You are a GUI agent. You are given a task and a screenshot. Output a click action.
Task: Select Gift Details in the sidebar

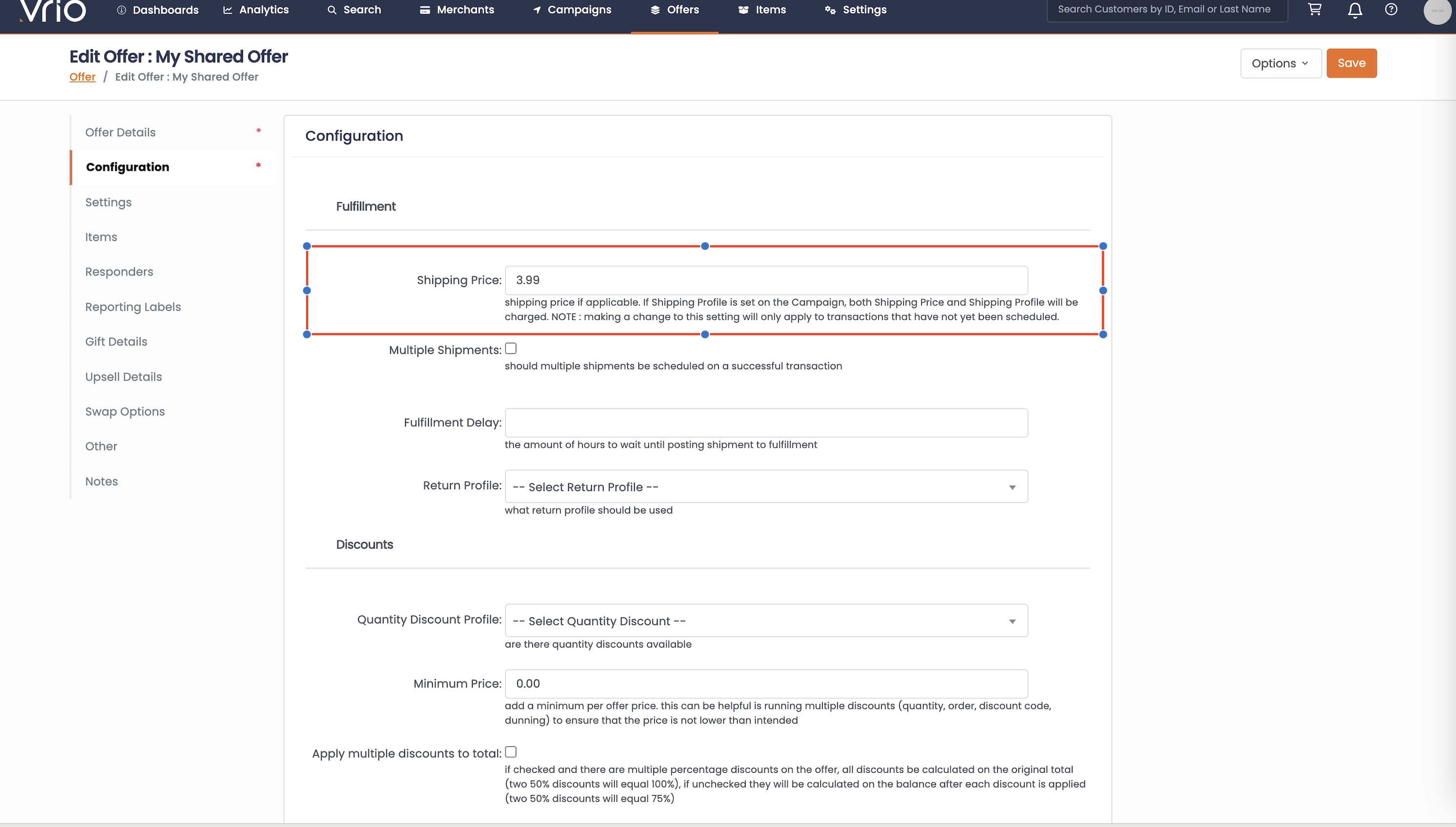point(173,341)
